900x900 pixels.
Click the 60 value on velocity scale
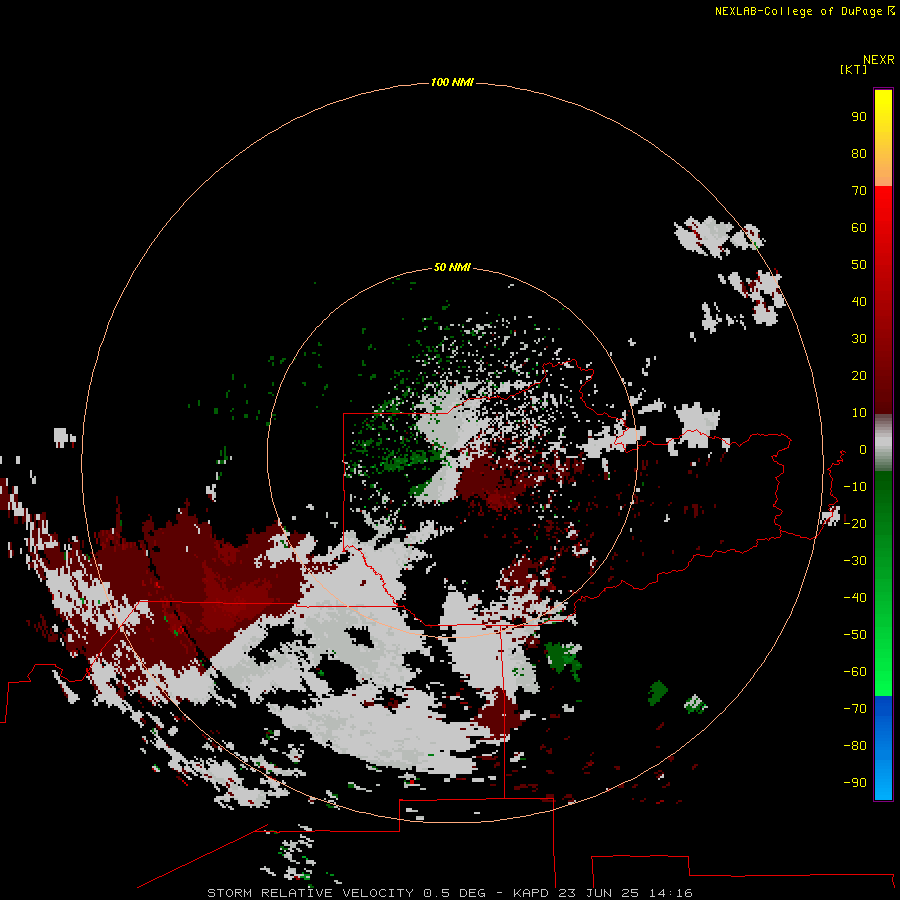(859, 227)
